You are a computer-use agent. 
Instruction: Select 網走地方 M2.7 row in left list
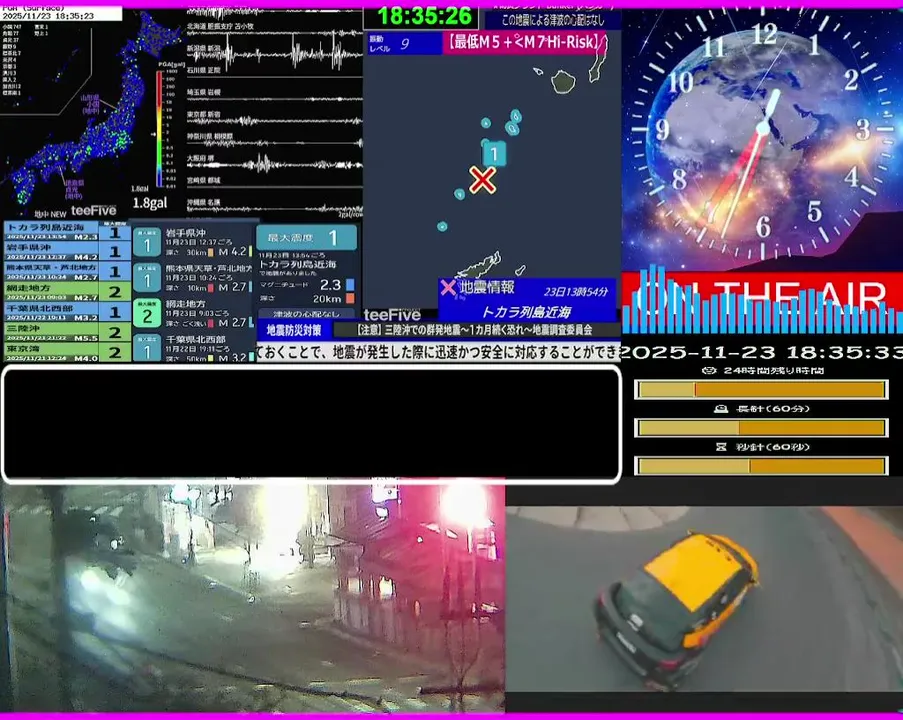click(x=67, y=291)
